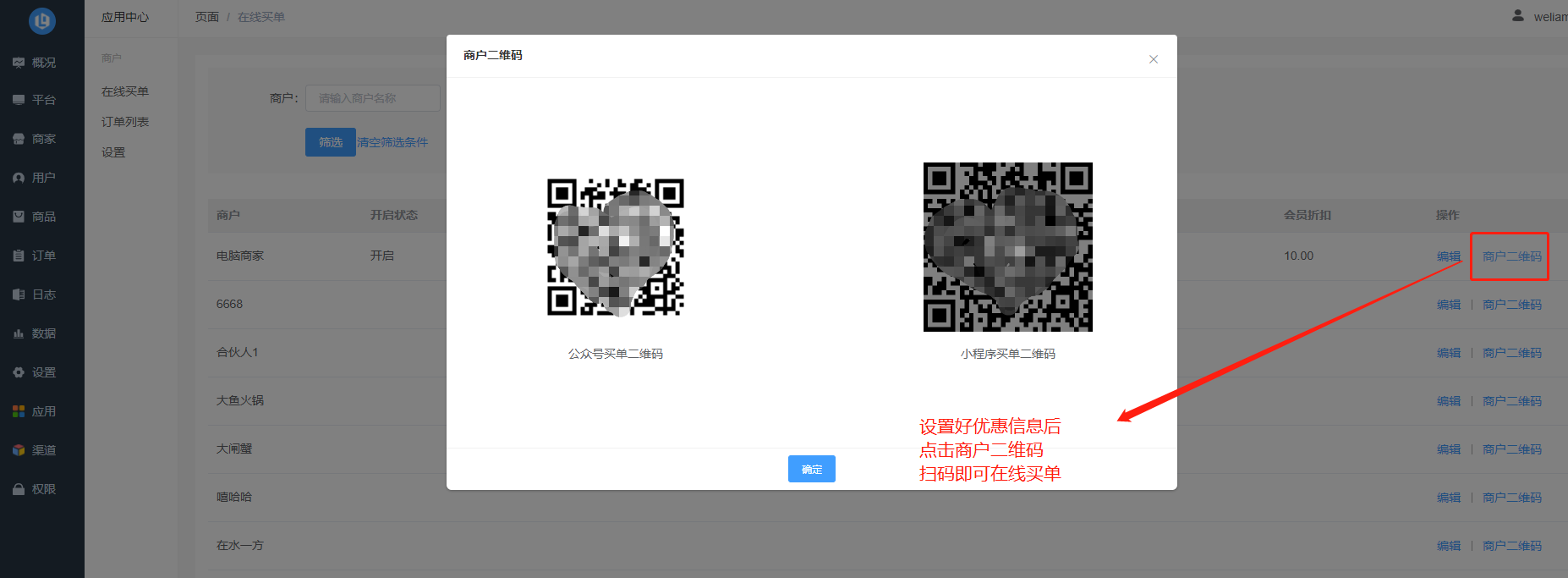1568x578 pixels.
Task: Open 商家 merchants in sidebar
Action: coord(35,139)
